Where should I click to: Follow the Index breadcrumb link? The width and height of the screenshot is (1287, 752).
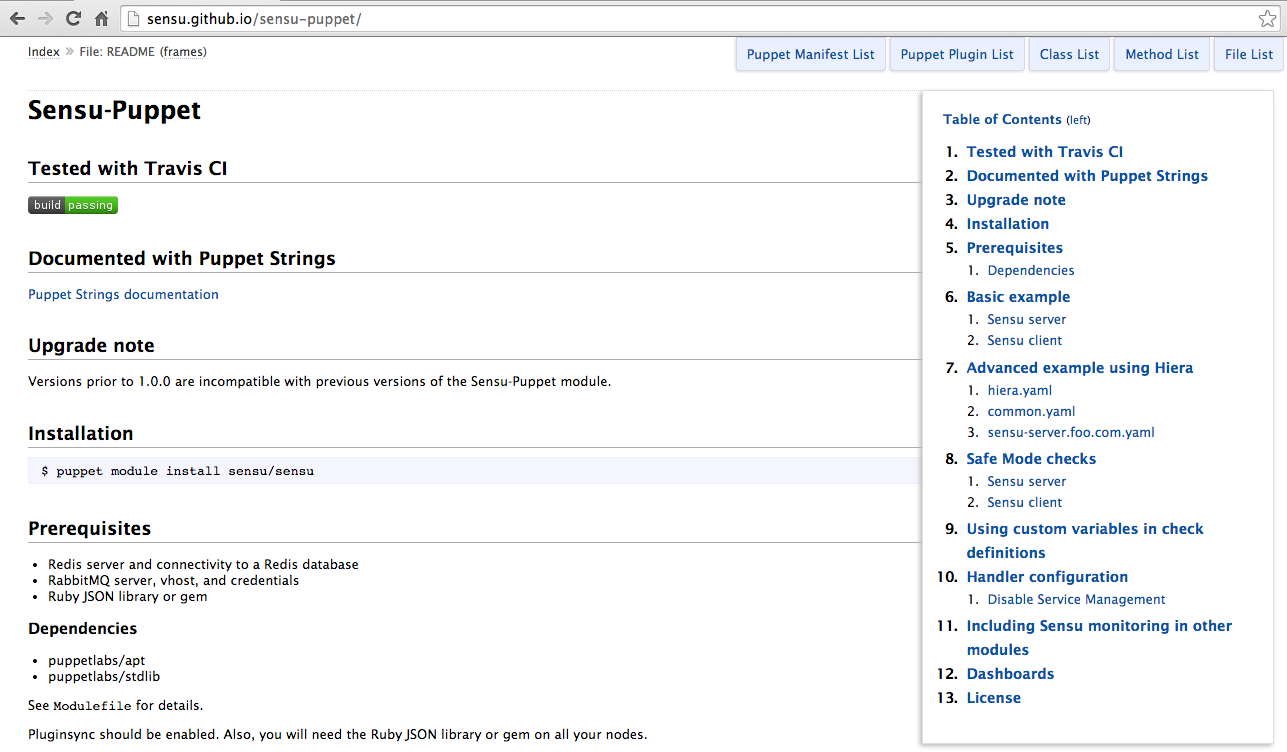tap(44, 52)
